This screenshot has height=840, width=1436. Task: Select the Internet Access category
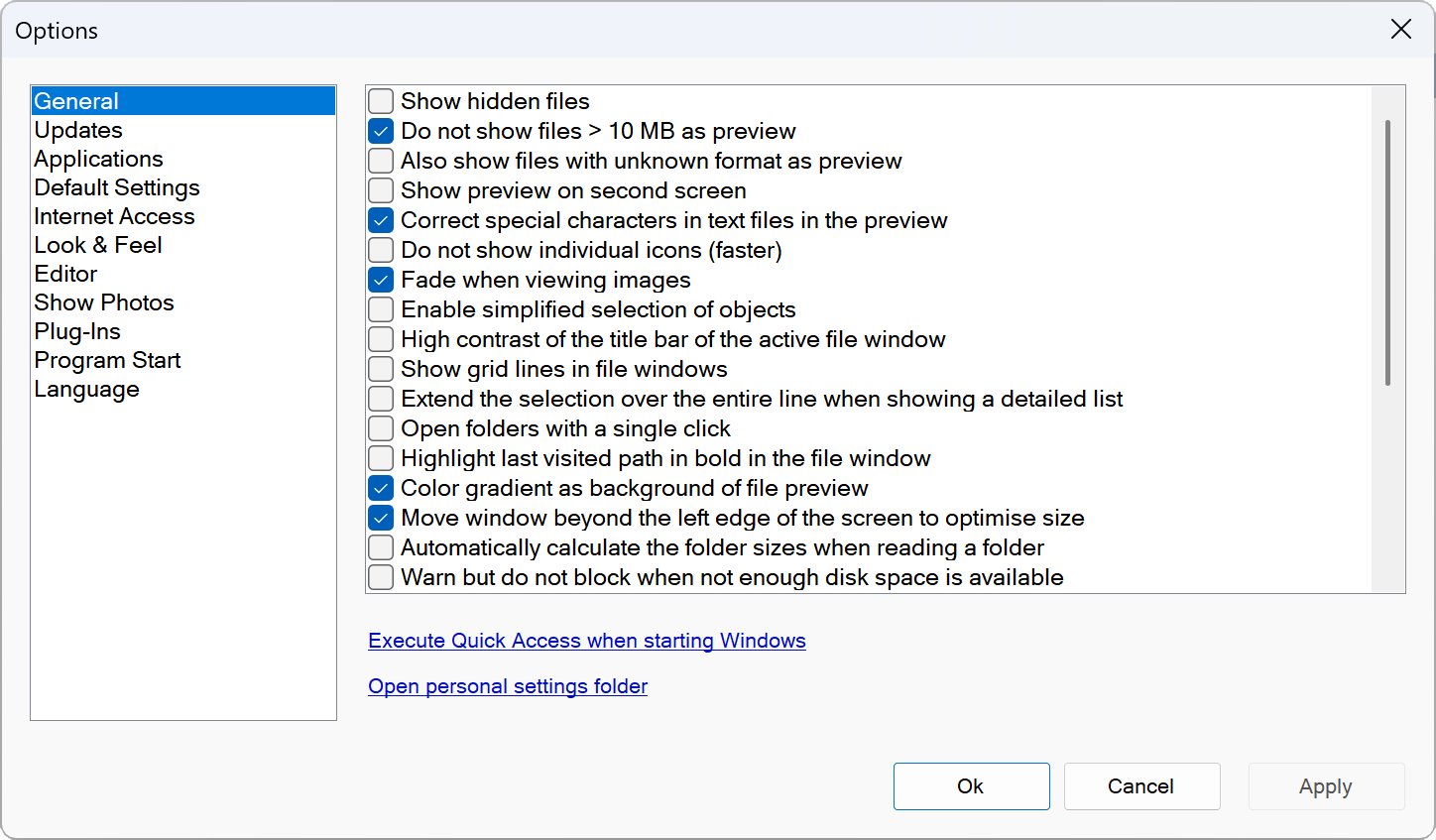114,216
